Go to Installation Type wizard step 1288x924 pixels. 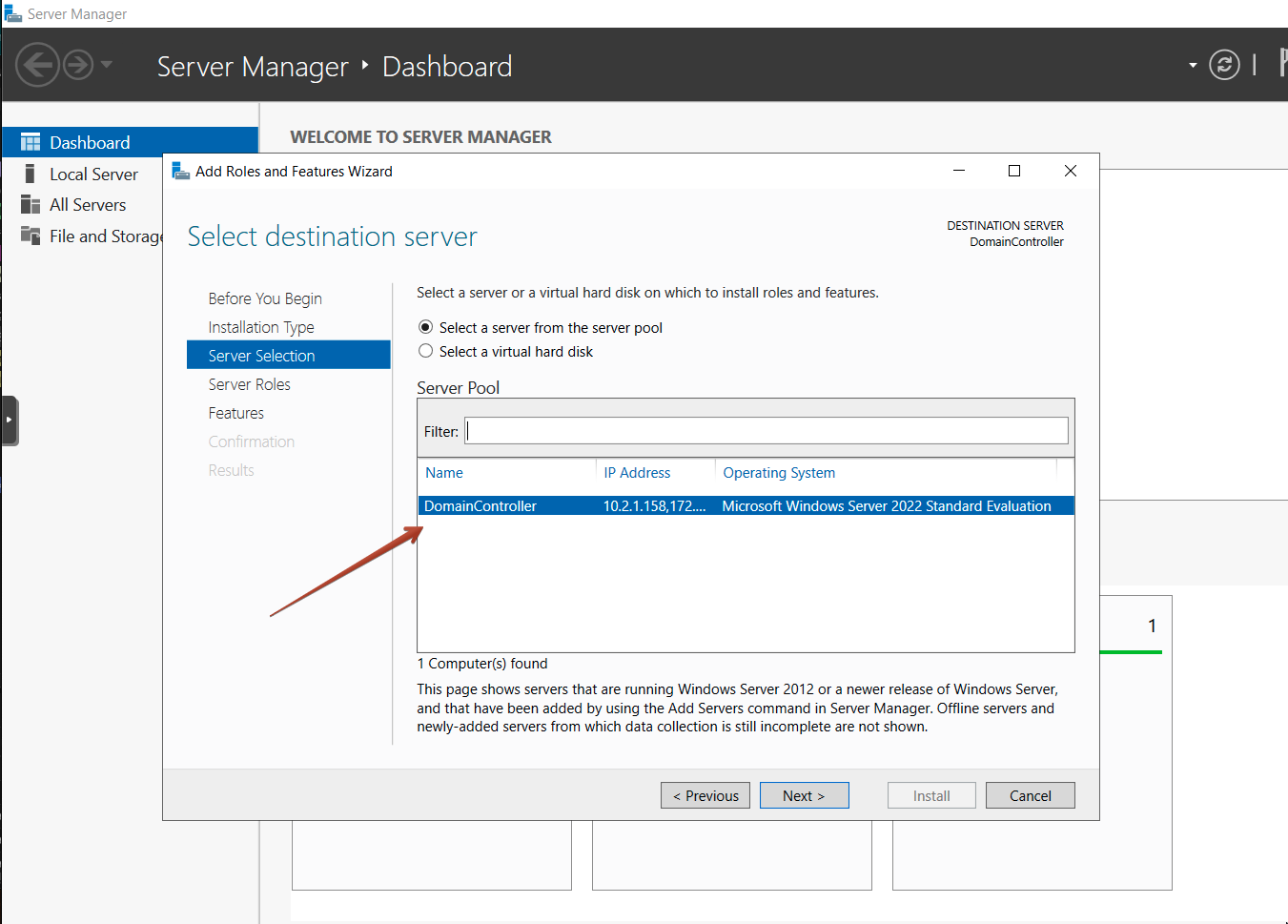coord(261,327)
